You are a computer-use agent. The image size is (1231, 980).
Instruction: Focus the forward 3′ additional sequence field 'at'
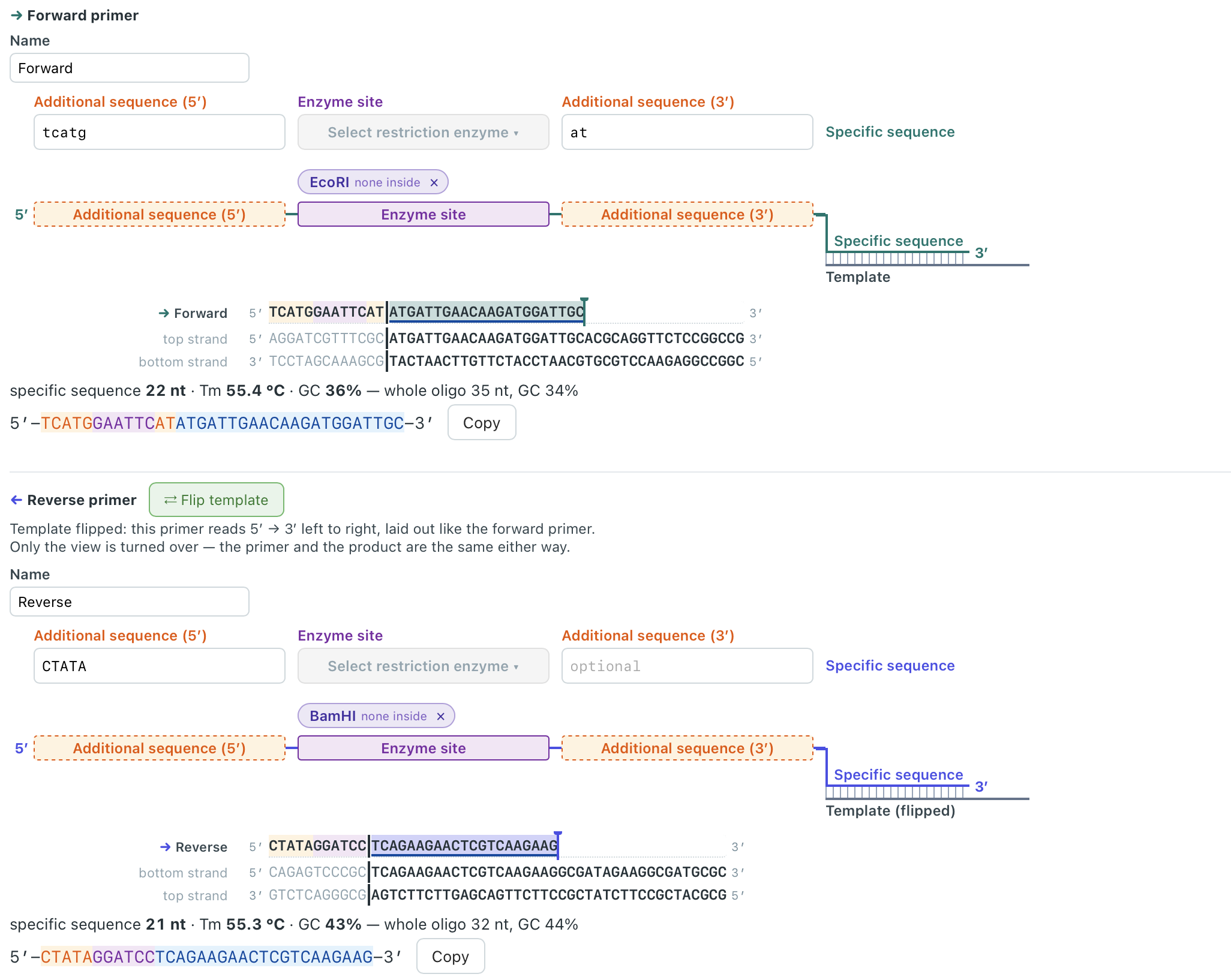coord(687,132)
